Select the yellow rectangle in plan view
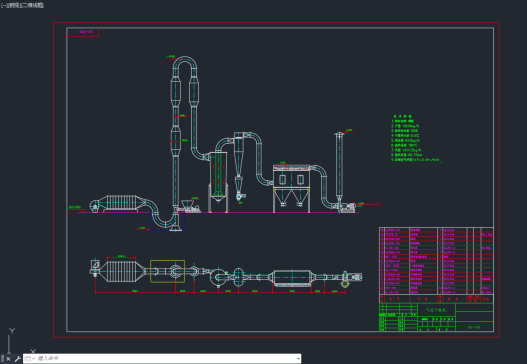Screen dimensions: 527x364 coord(167,271)
